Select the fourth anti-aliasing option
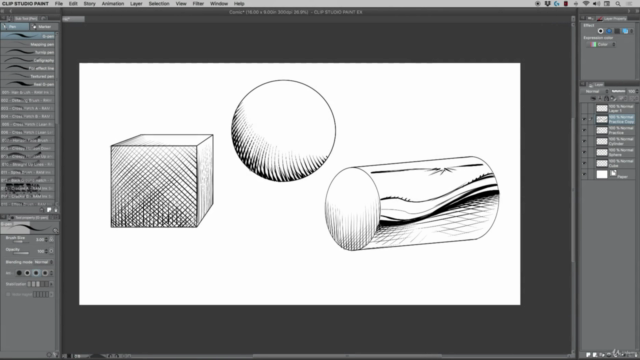The image size is (640, 360). (45, 273)
